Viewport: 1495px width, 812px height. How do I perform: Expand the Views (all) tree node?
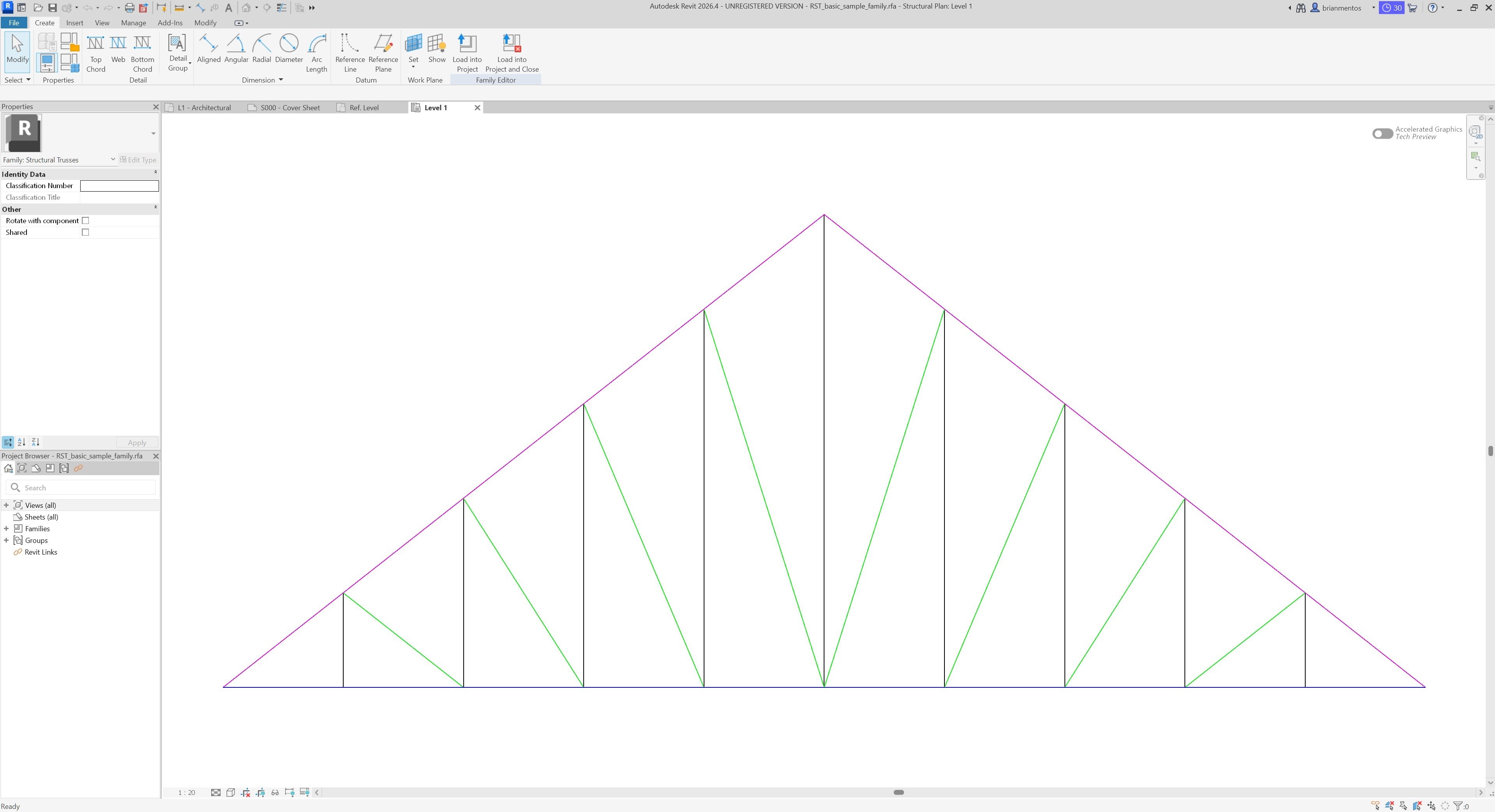click(x=6, y=506)
